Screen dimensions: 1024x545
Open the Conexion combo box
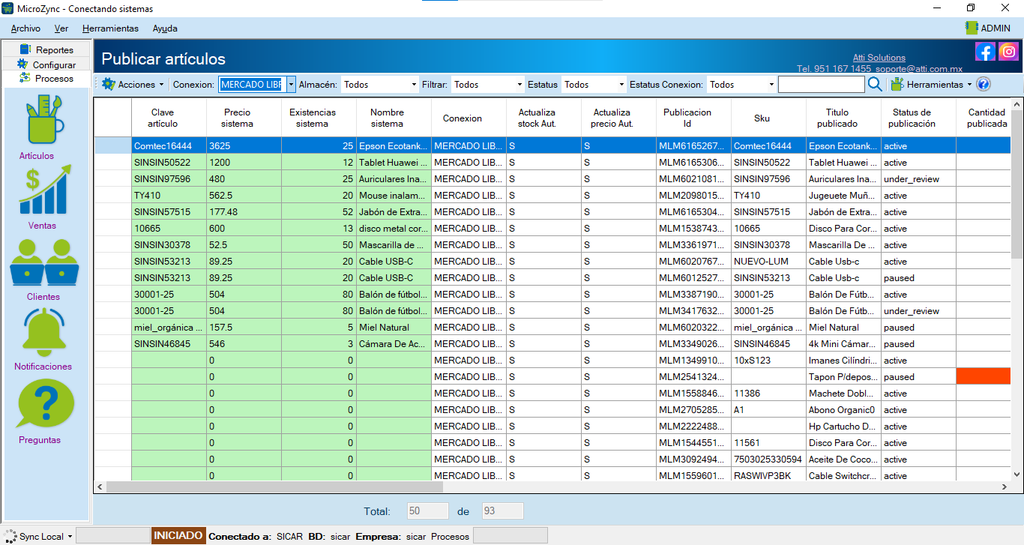291,84
